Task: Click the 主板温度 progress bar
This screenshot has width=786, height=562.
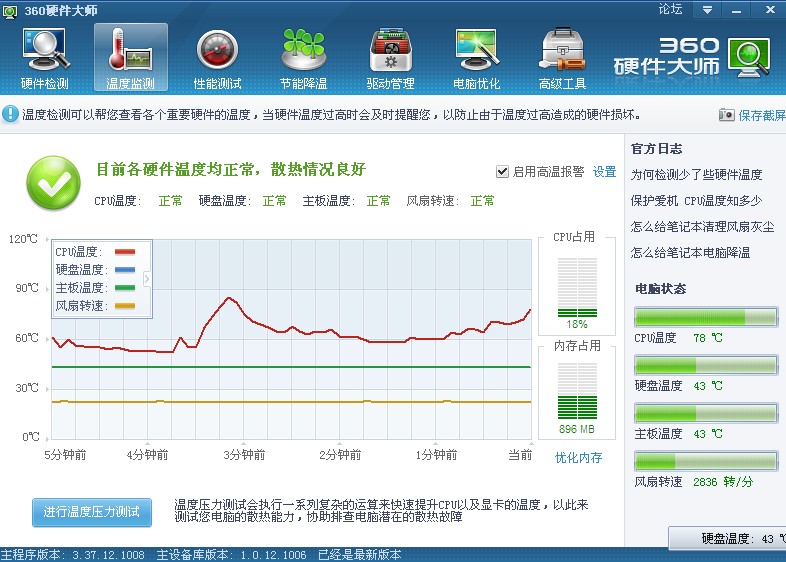Action: pos(706,413)
